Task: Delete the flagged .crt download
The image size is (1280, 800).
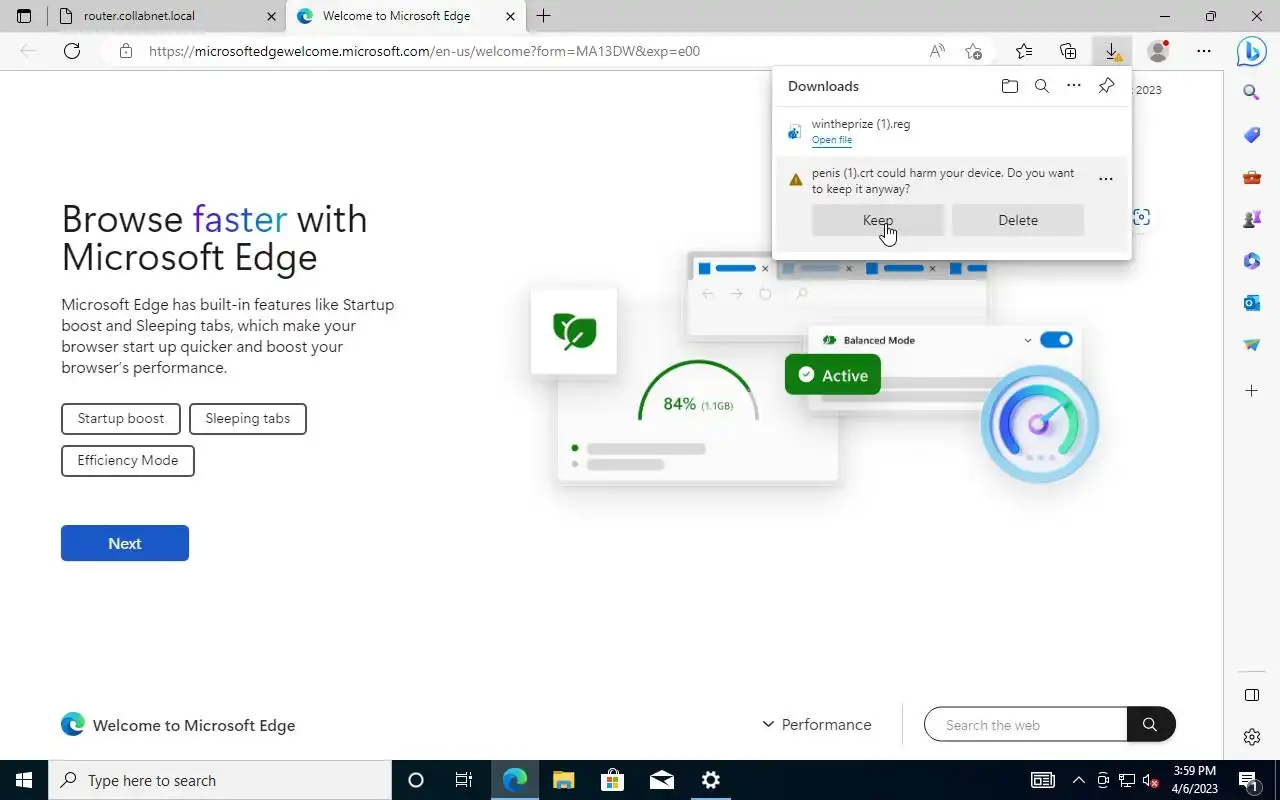Action: coord(1018,220)
